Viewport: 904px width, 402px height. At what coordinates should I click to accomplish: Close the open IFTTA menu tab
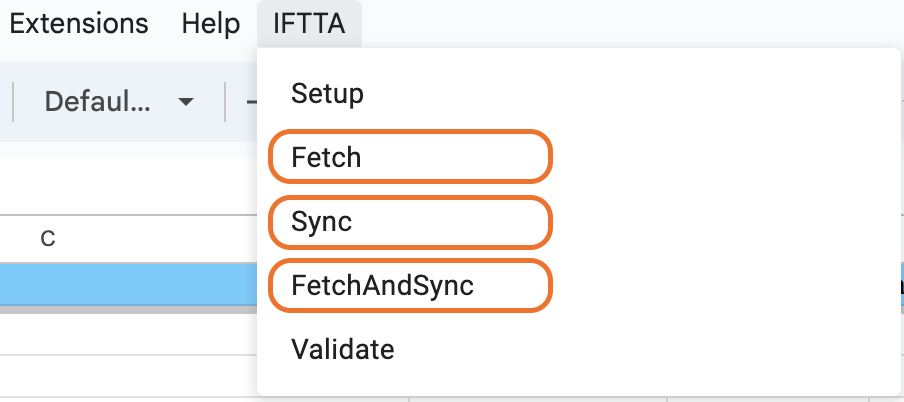309,23
